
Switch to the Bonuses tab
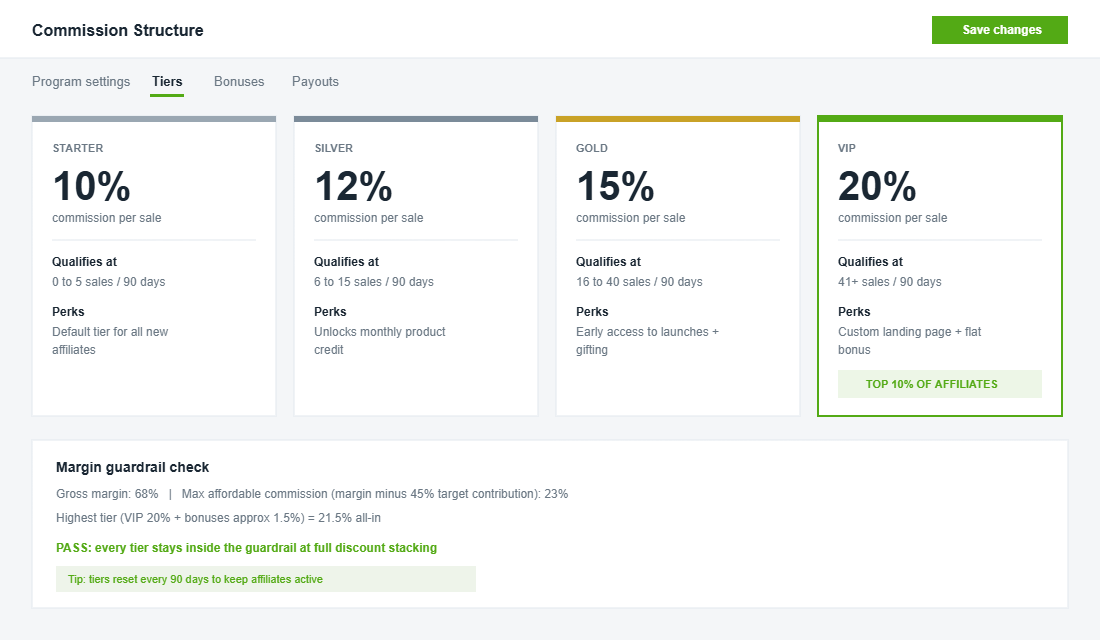(239, 81)
